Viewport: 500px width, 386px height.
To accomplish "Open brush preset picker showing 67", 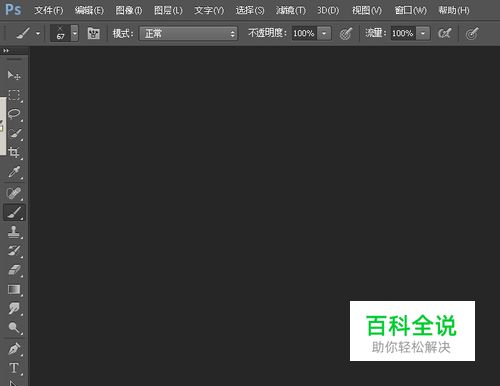I will coord(64,33).
